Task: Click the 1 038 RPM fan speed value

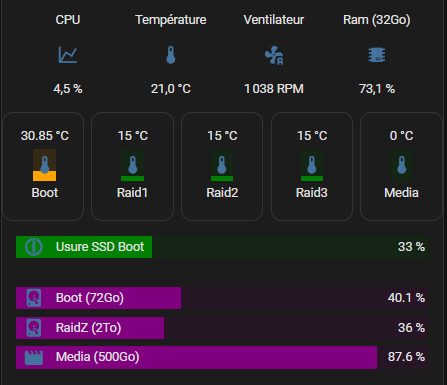Action: pyautogui.click(x=274, y=89)
